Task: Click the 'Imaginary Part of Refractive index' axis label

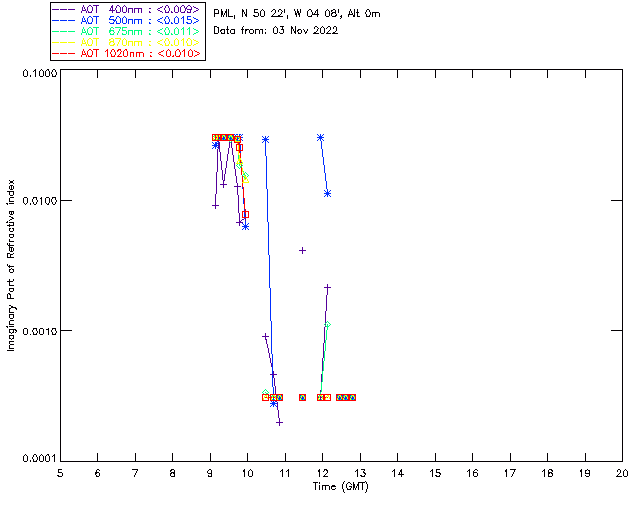Action: 11,265
